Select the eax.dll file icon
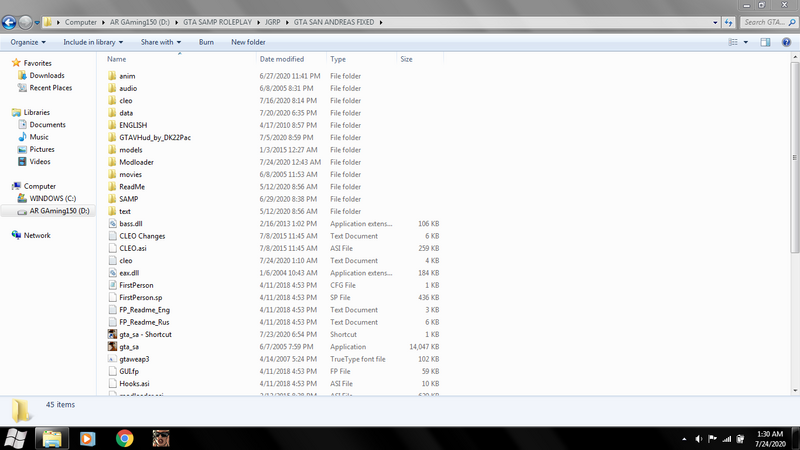 112,273
